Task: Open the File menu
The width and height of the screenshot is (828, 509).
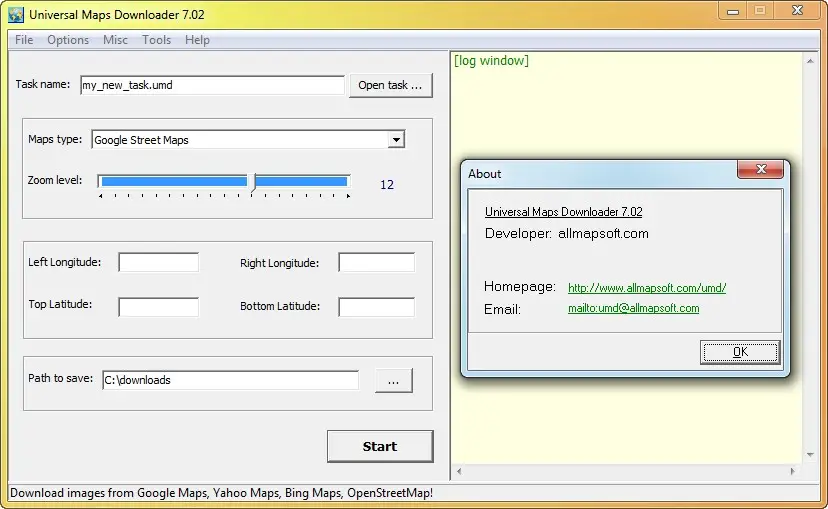Action: click(24, 40)
